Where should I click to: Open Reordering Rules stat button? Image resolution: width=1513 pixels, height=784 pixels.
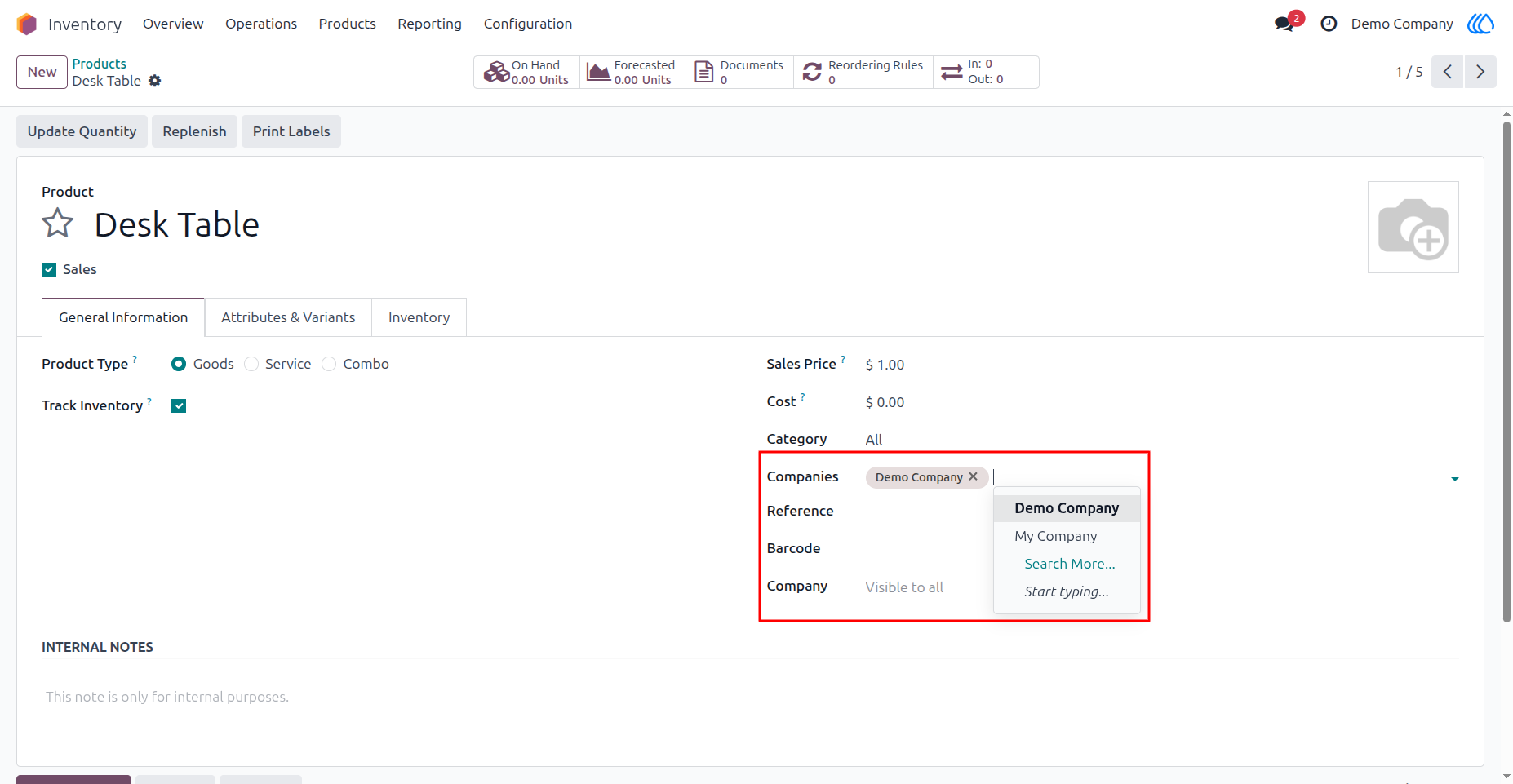863,72
